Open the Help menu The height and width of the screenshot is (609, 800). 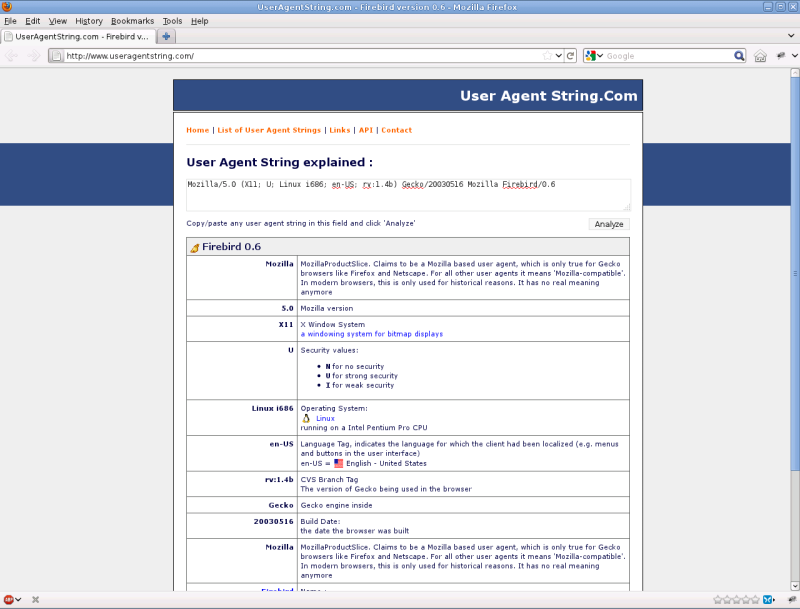click(199, 21)
